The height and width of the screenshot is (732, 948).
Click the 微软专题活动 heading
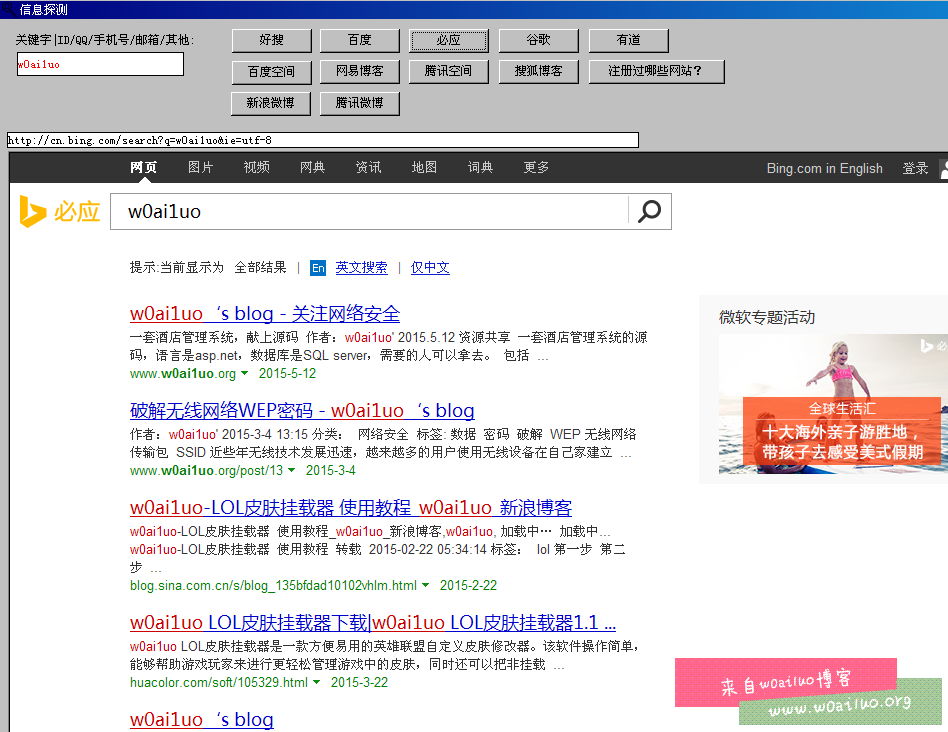point(767,317)
